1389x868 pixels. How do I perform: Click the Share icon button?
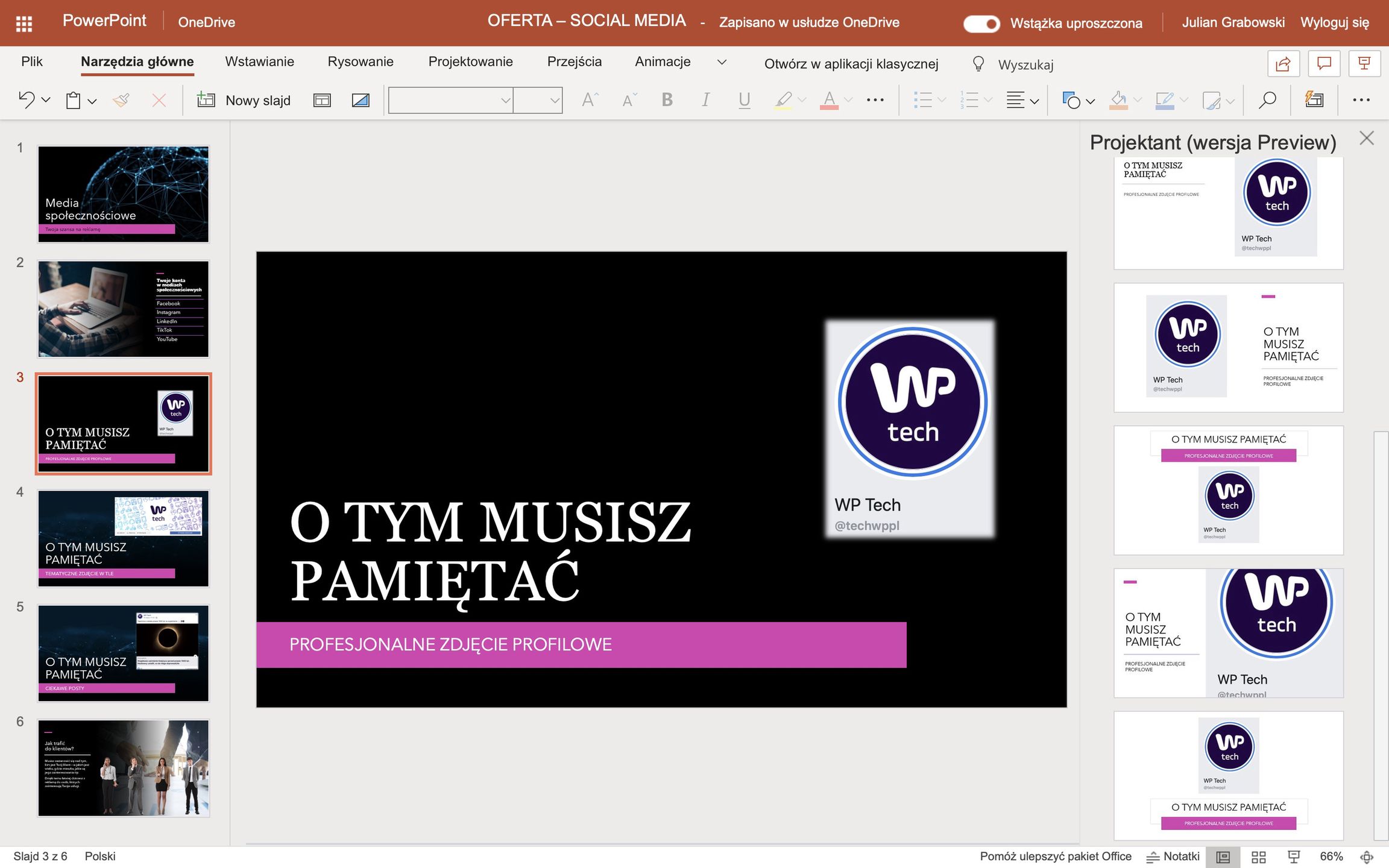(1283, 64)
